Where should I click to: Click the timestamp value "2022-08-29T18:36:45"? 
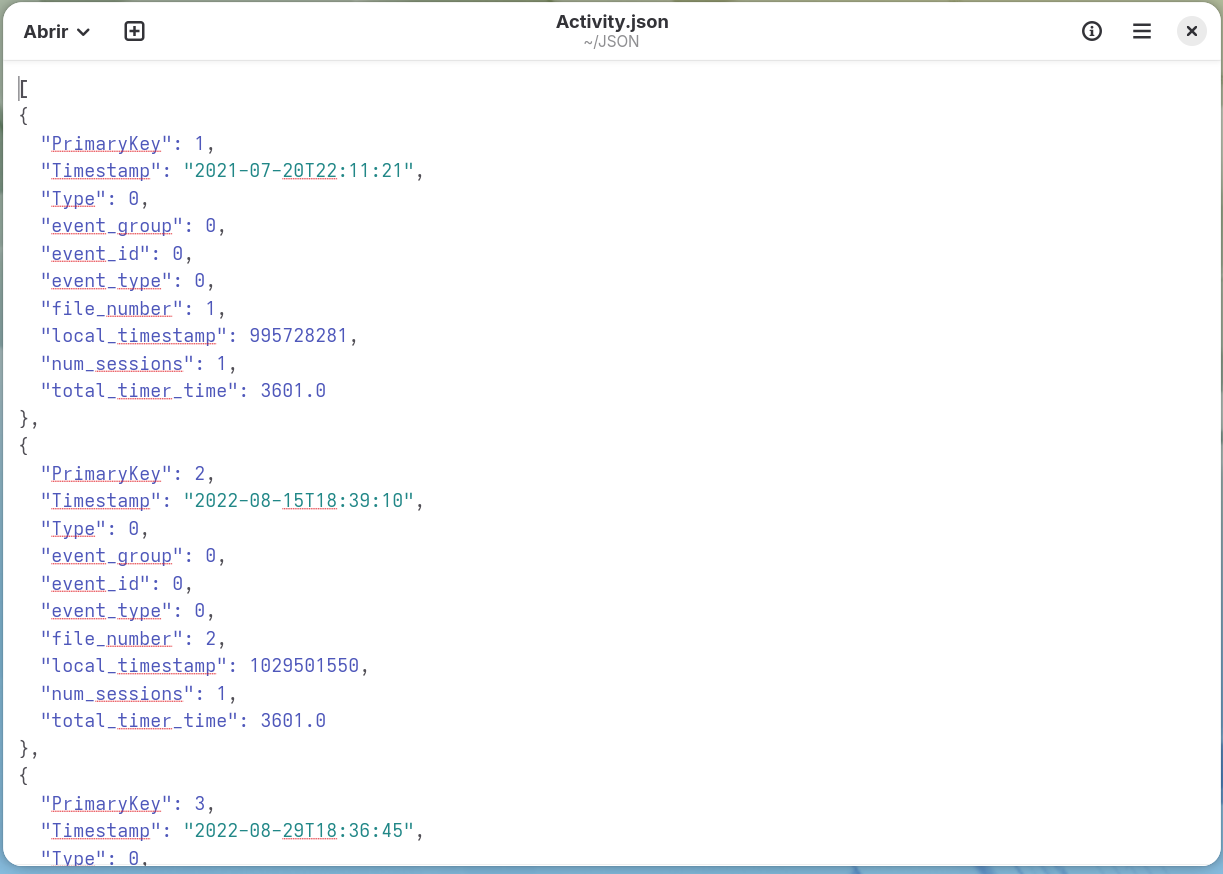click(x=299, y=831)
